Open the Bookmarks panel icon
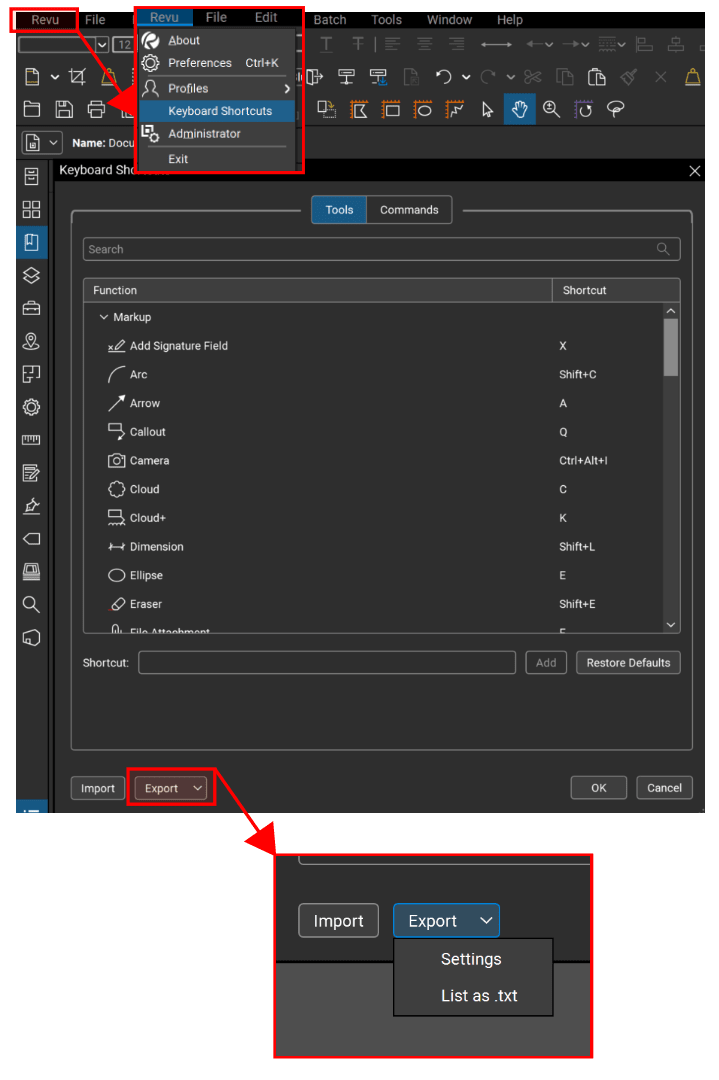Screen dimensions: 719x1080 pyautogui.click(x=31, y=242)
